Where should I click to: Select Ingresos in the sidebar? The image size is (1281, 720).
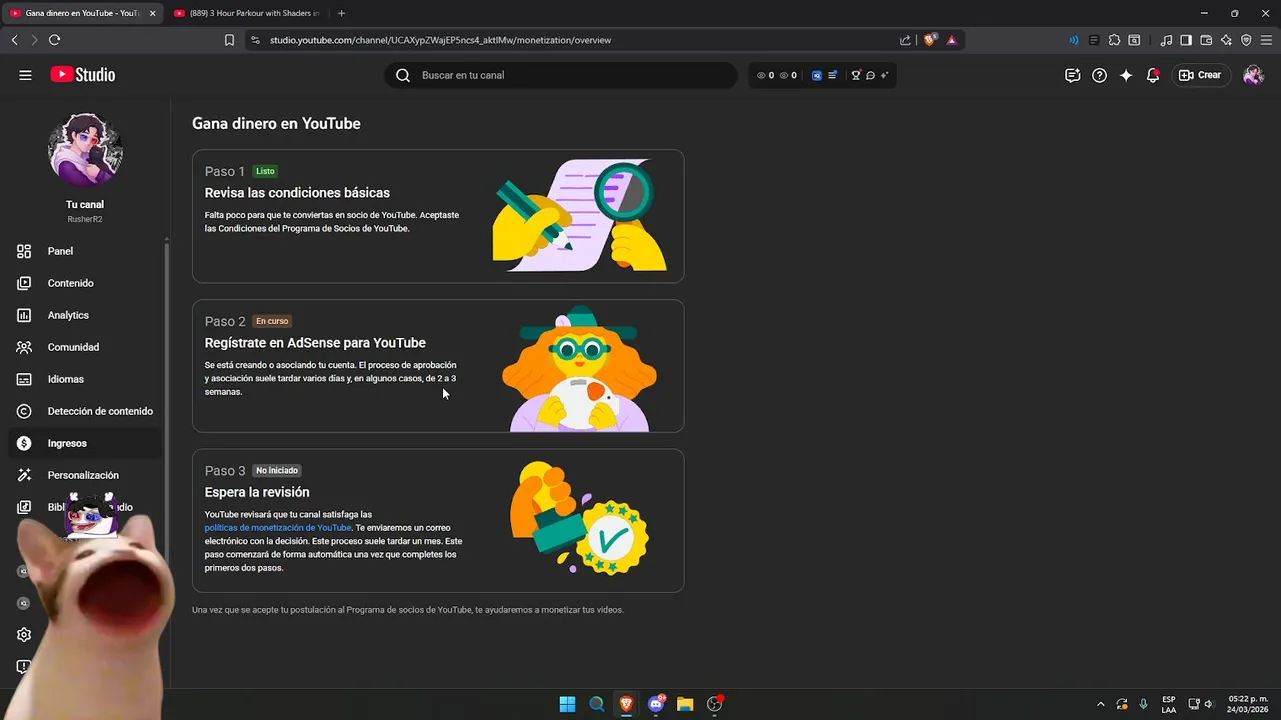(84, 443)
